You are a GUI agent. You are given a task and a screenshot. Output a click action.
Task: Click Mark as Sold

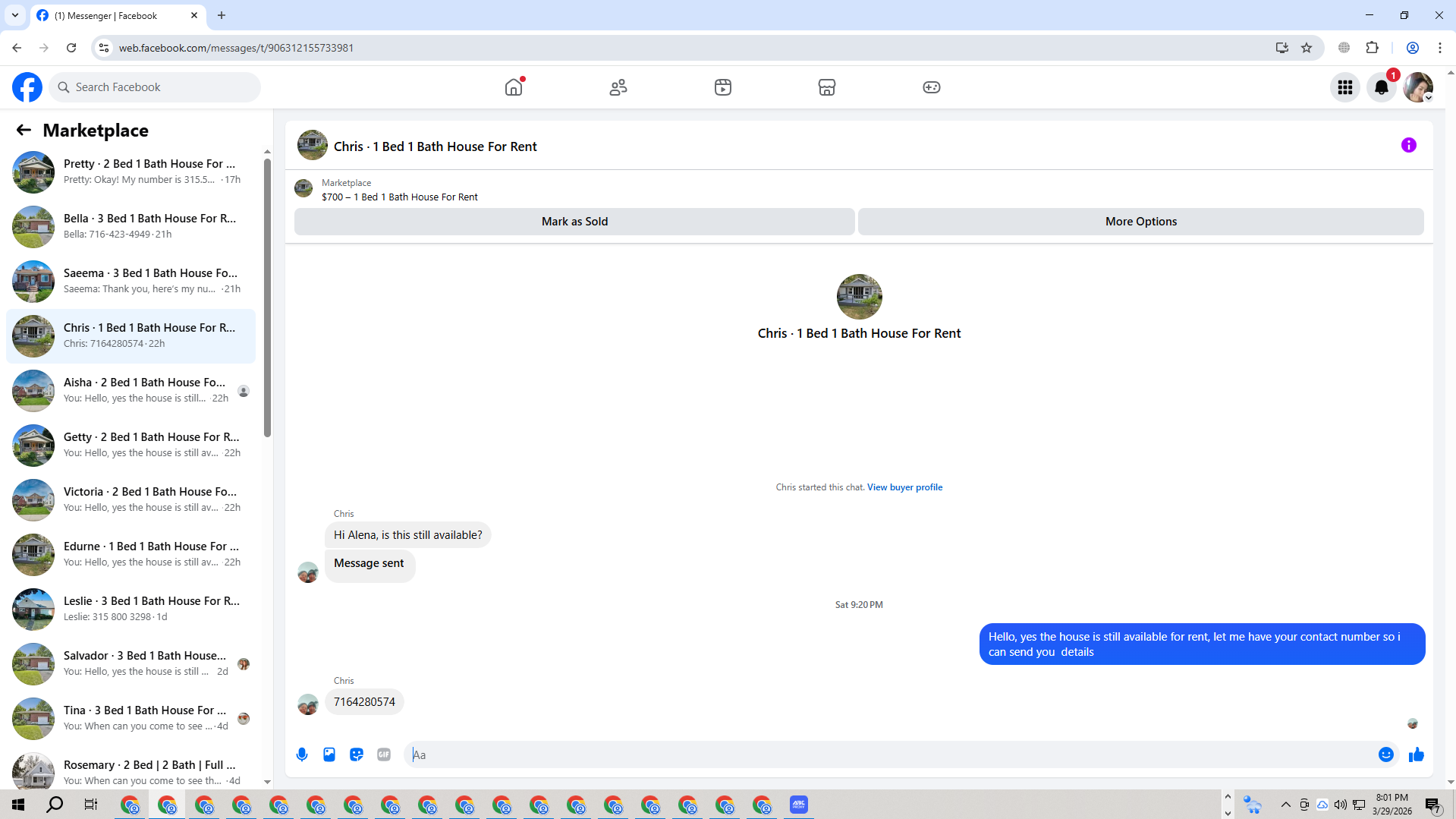[x=574, y=222]
